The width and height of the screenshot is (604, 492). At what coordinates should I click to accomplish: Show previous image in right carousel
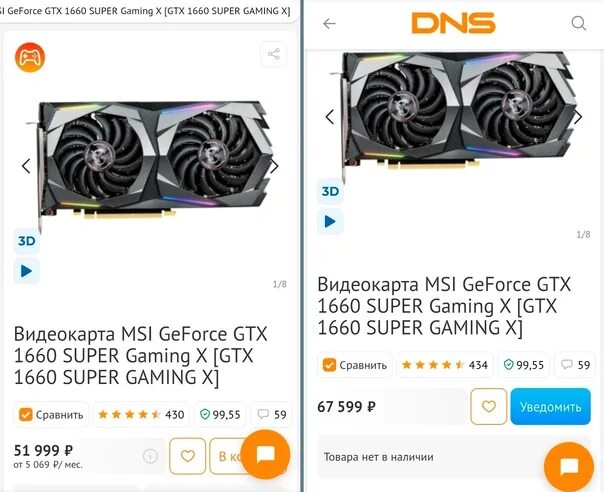pos(330,117)
